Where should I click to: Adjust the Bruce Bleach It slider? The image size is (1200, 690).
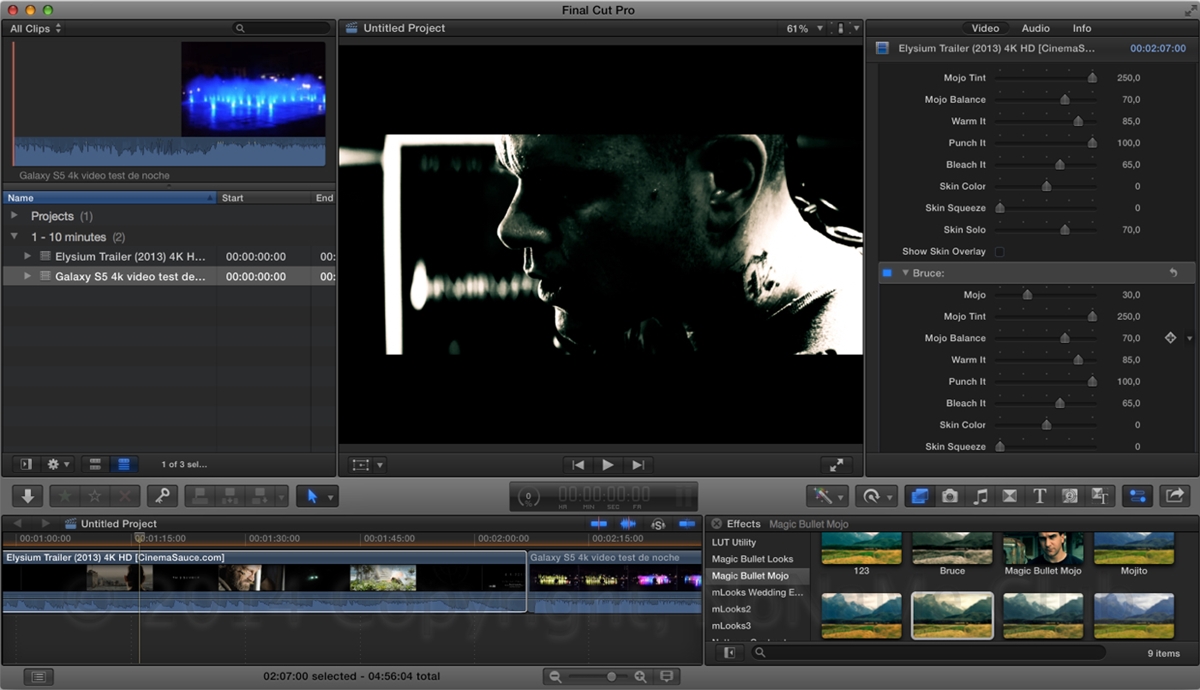[x=1060, y=403]
